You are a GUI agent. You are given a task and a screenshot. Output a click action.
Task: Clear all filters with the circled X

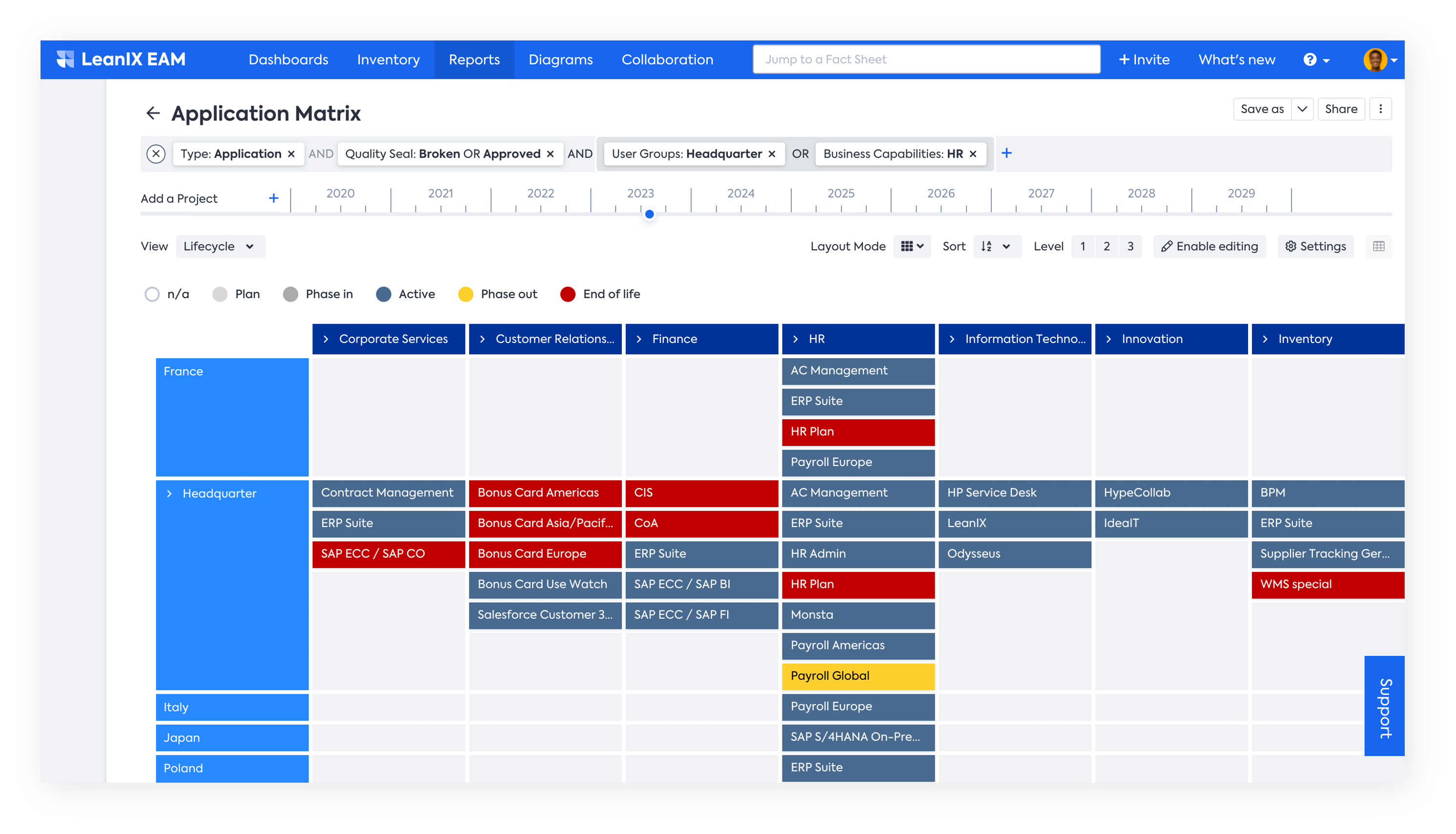click(156, 154)
